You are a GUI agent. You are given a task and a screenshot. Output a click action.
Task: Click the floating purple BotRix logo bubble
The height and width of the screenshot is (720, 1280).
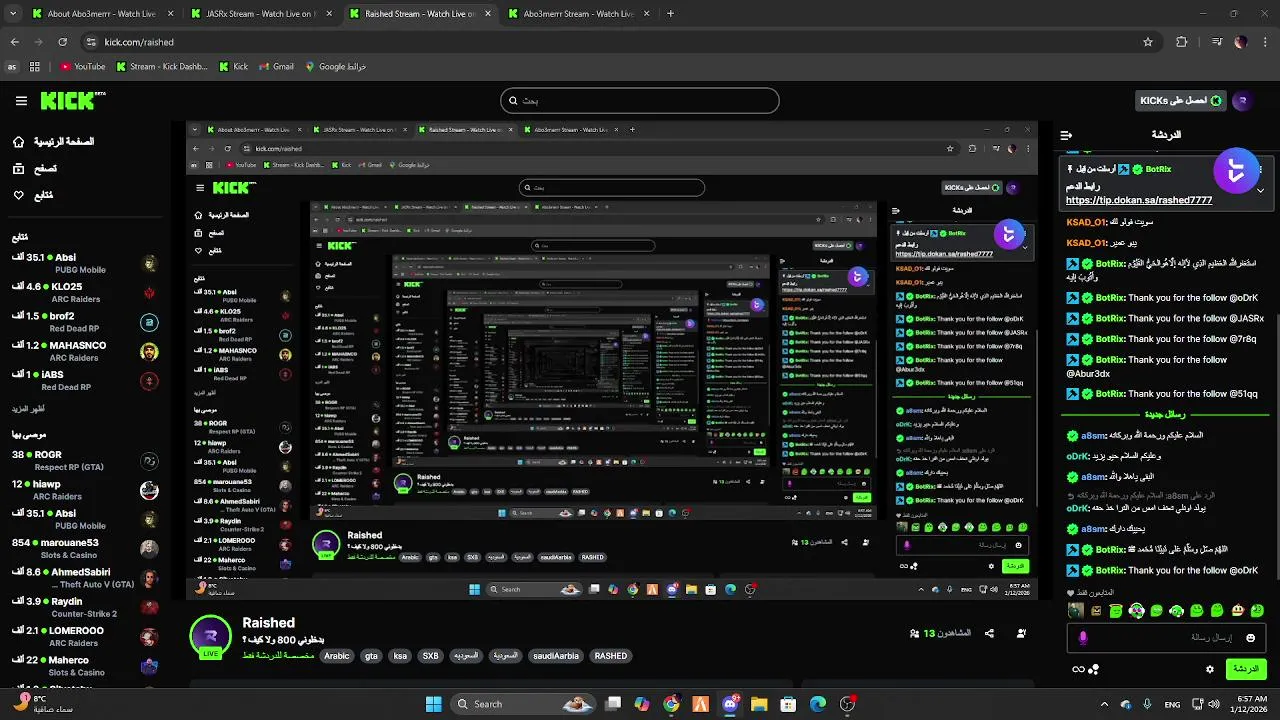[x=1235, y=172]
